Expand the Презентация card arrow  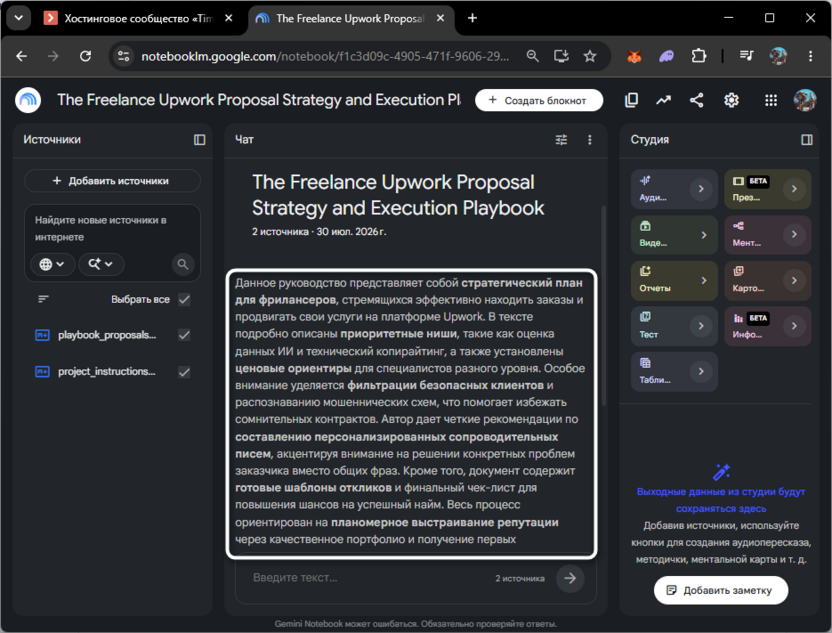pos(794,189)
